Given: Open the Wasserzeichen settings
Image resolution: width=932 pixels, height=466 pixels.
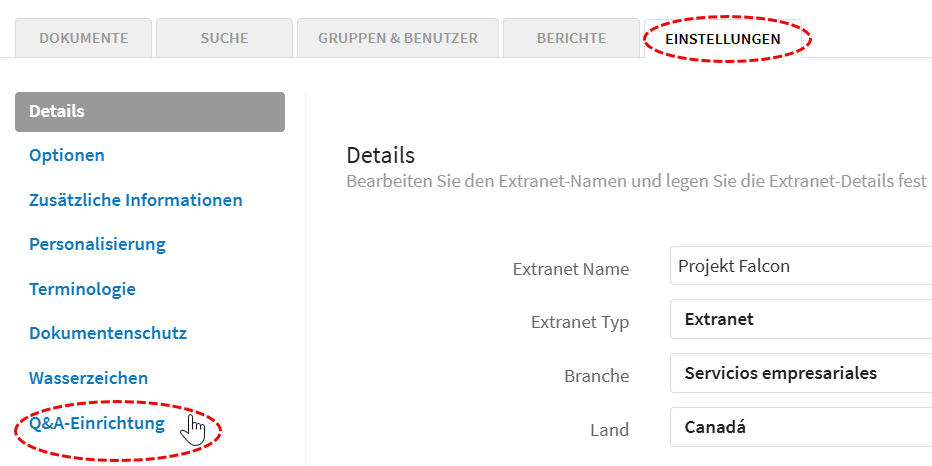Looking at the screenshot, I should (x=89, y=378).
